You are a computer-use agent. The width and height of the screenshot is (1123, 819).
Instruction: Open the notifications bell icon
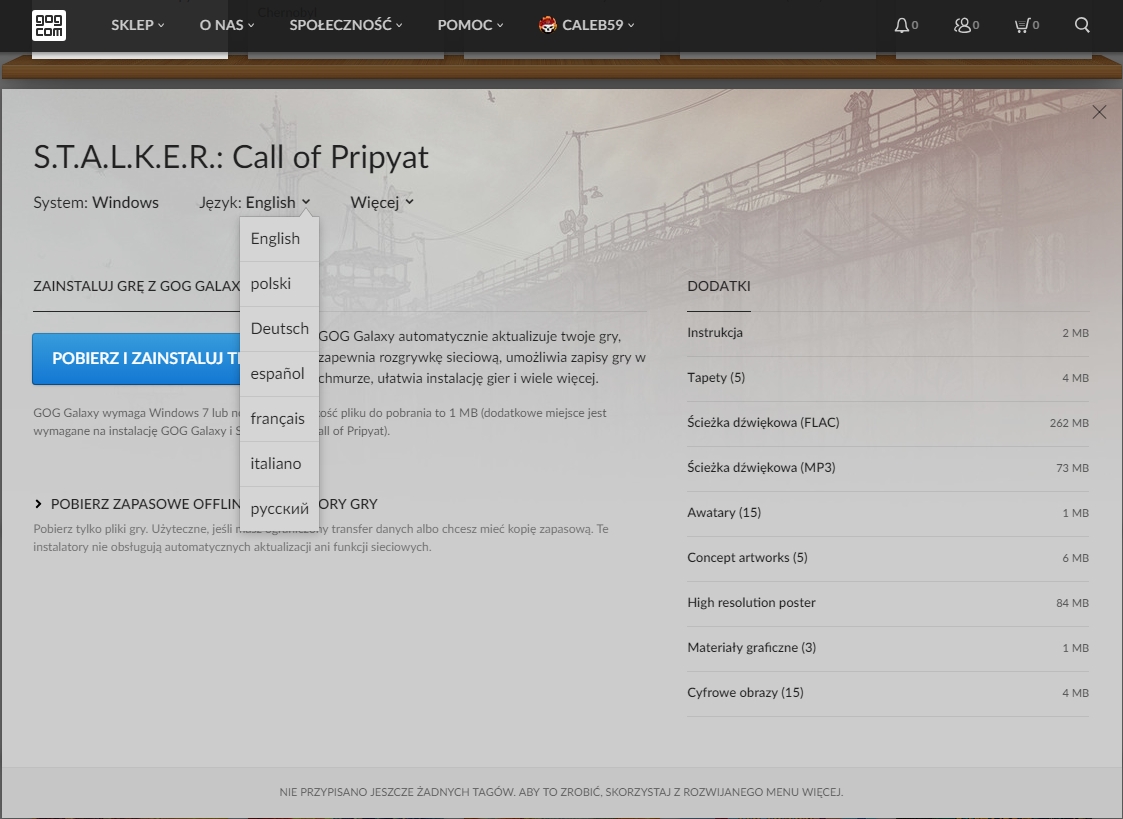pos(902,25)
